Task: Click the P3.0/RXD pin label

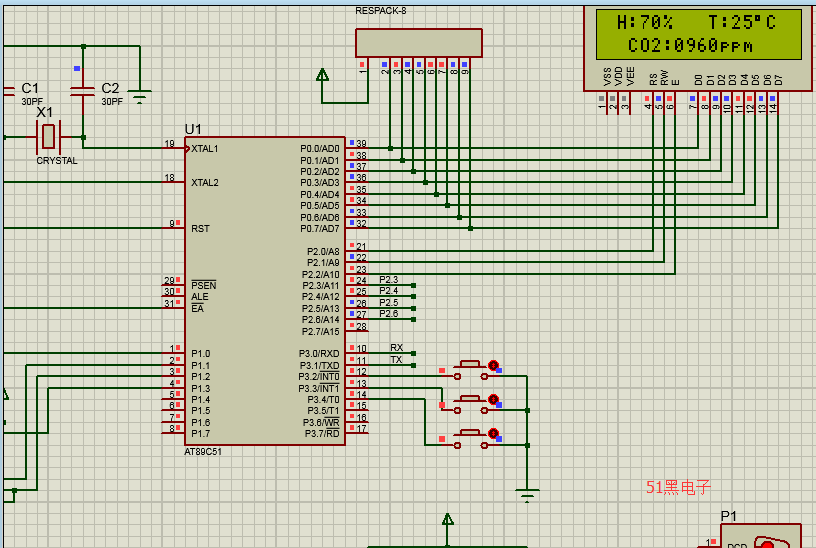Action: (319, 354)
